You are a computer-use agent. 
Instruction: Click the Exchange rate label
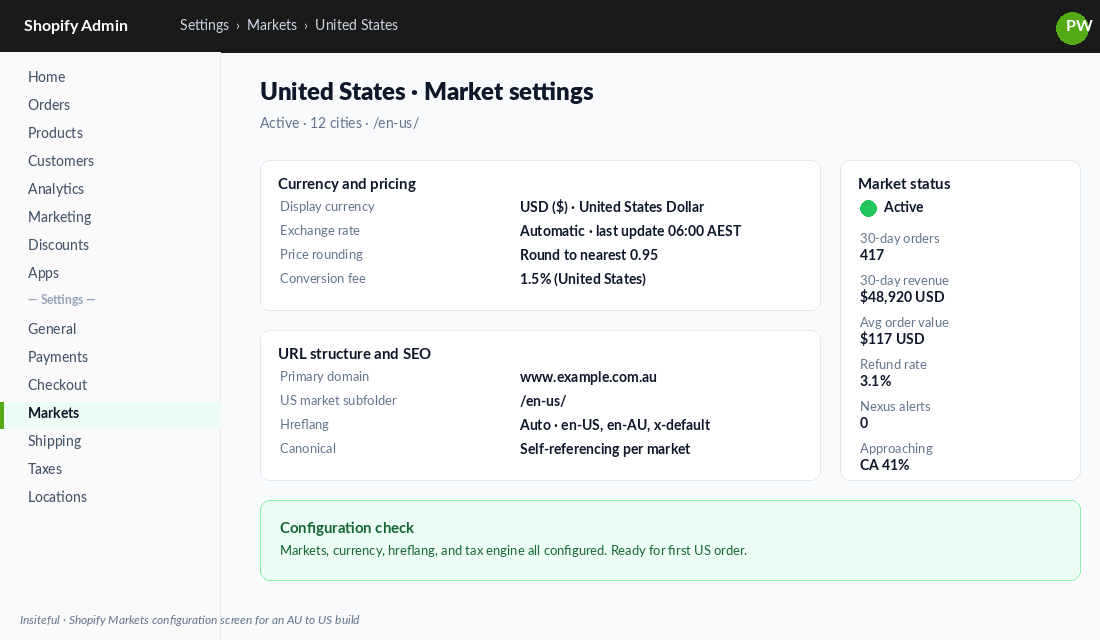tap(320, 230)
